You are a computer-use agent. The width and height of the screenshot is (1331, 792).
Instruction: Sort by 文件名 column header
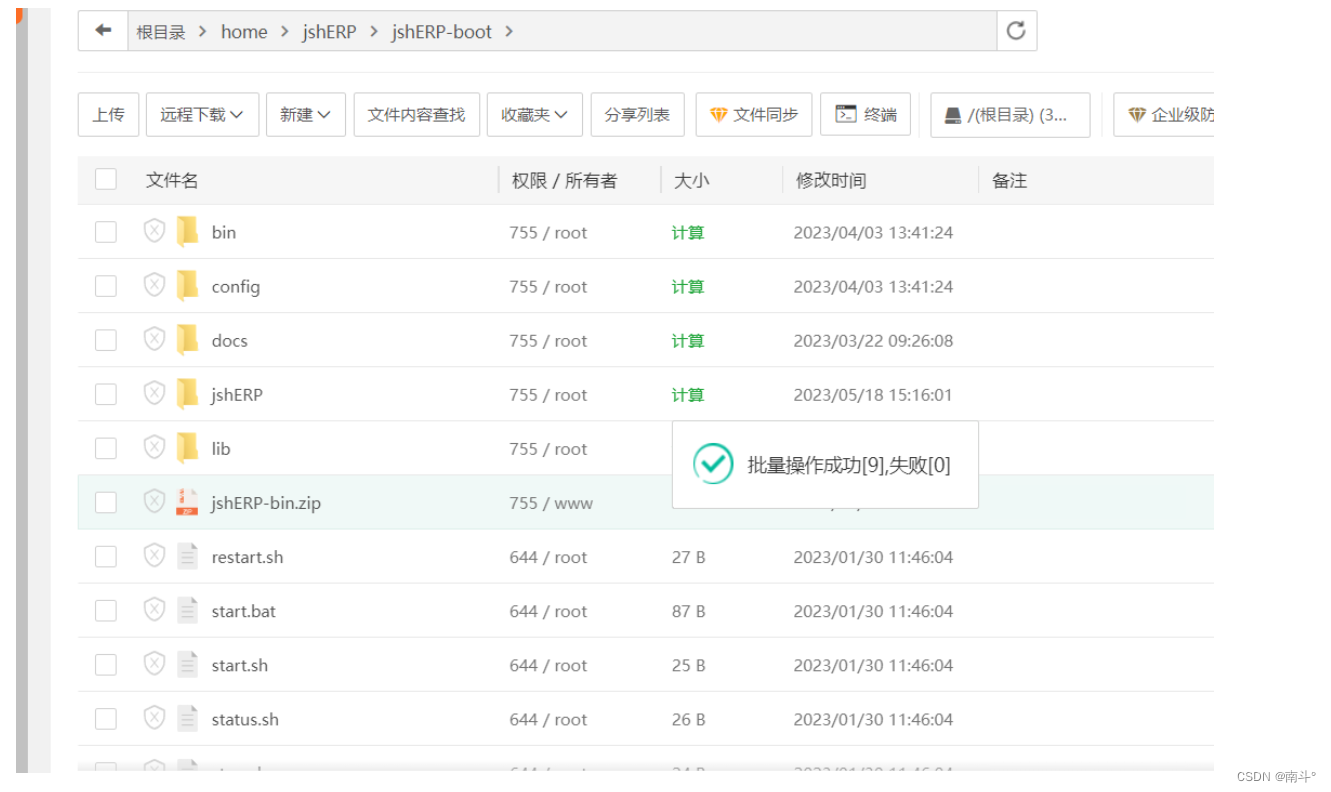[x=172, y=180]
